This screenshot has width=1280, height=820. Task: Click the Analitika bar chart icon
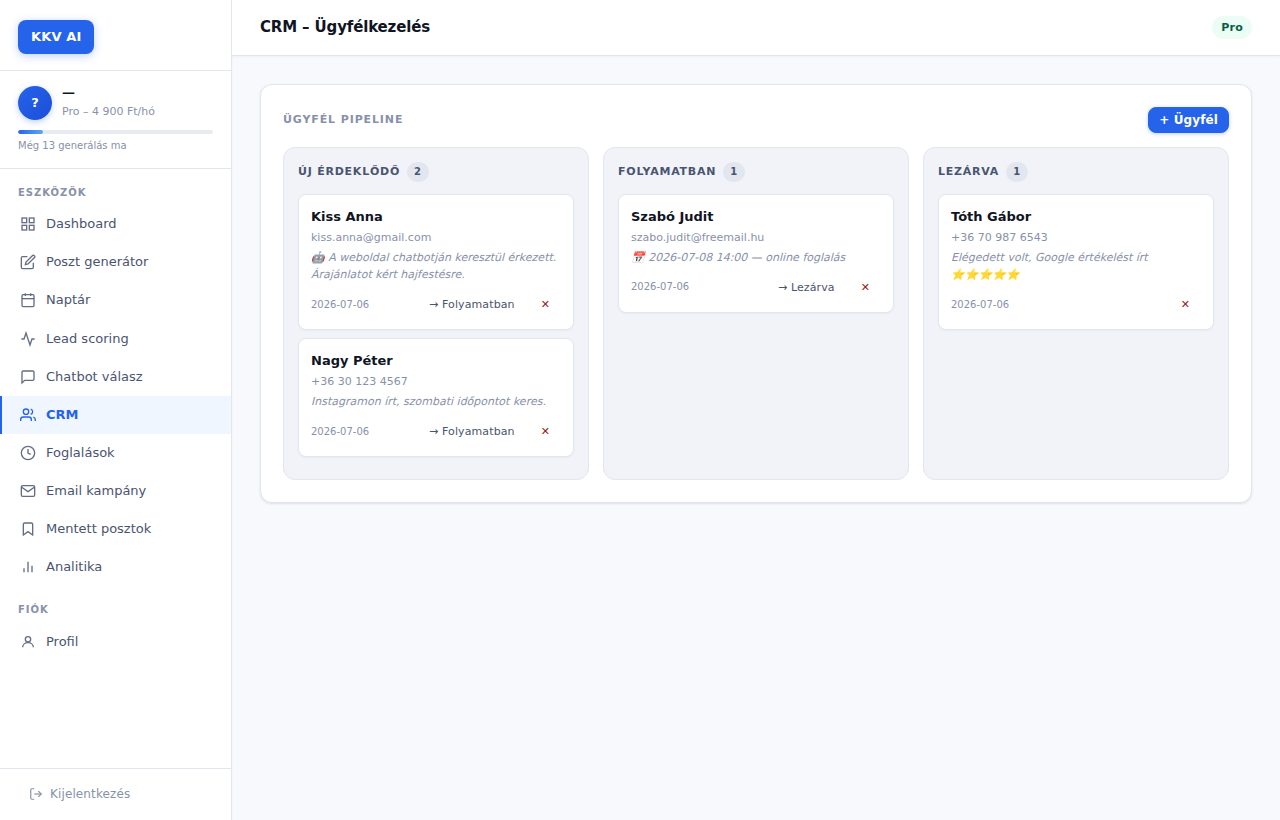tap(28, 567)
